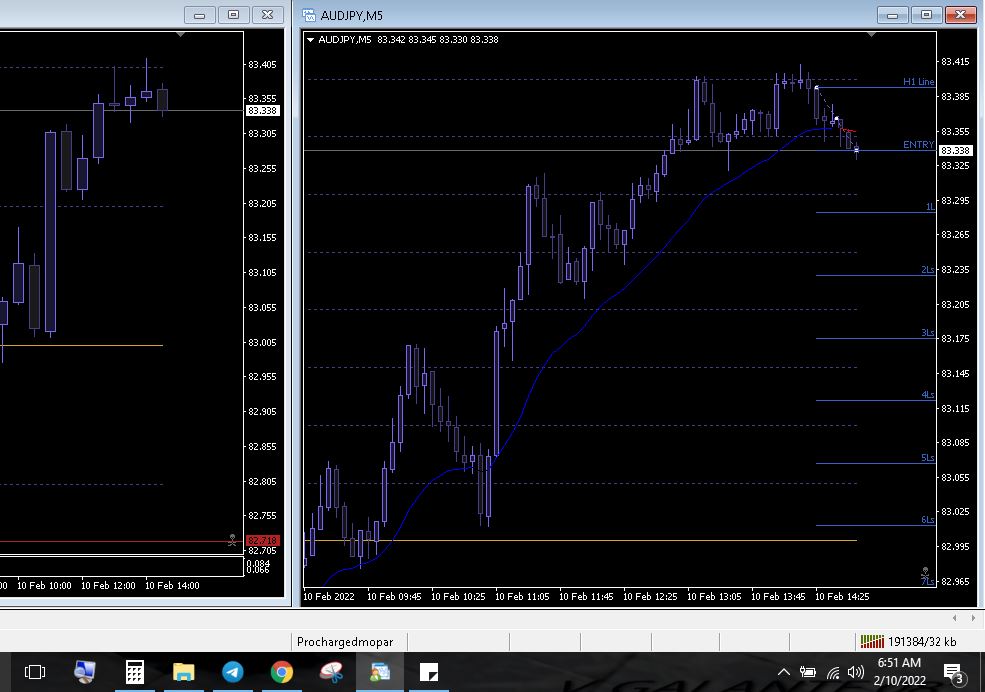This screenshot has width=985, height=692.
Task: Open Snipping Tool from the taskbar
Action: 332,673
